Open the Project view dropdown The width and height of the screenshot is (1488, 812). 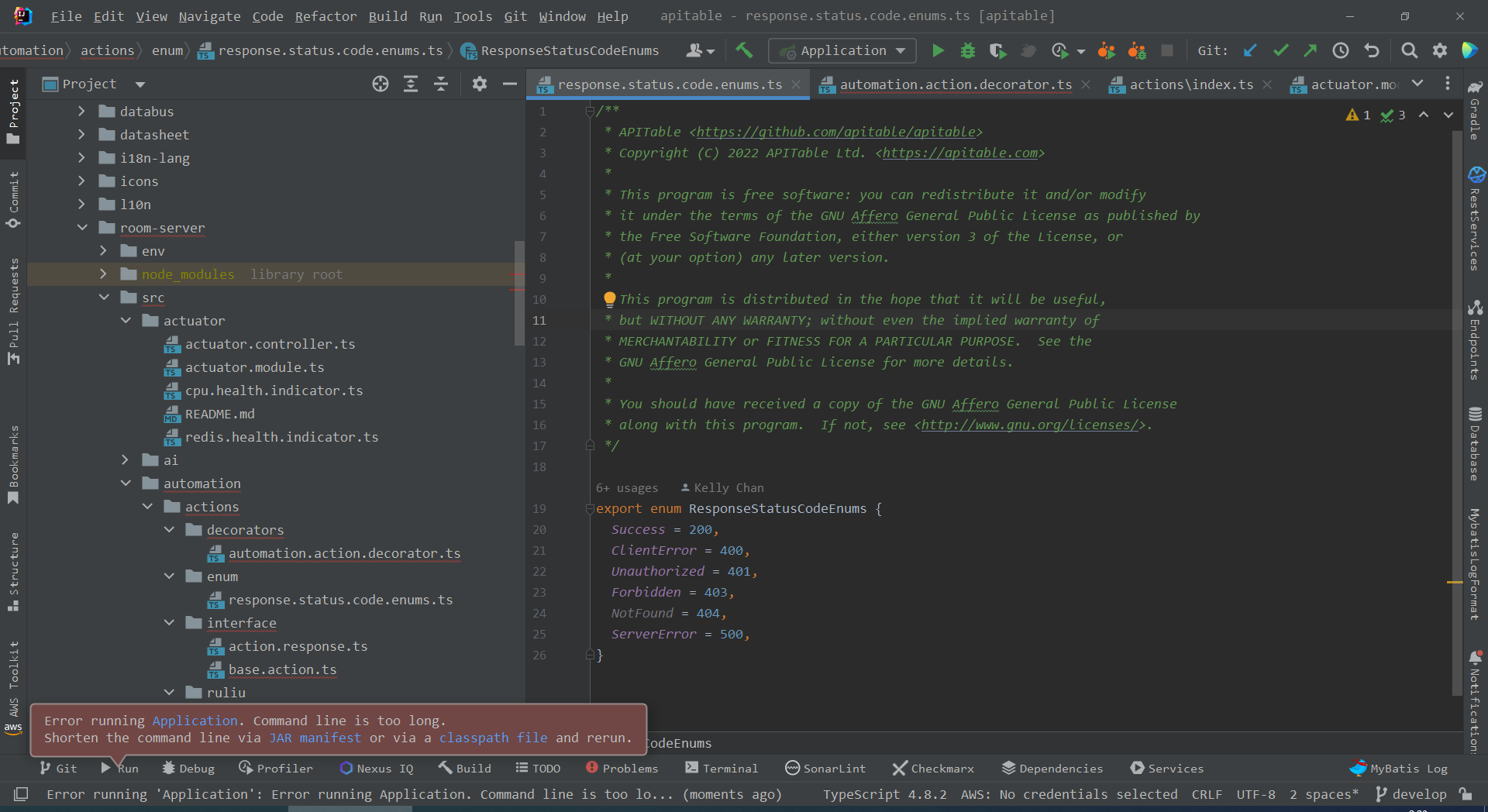pos(139,84)
